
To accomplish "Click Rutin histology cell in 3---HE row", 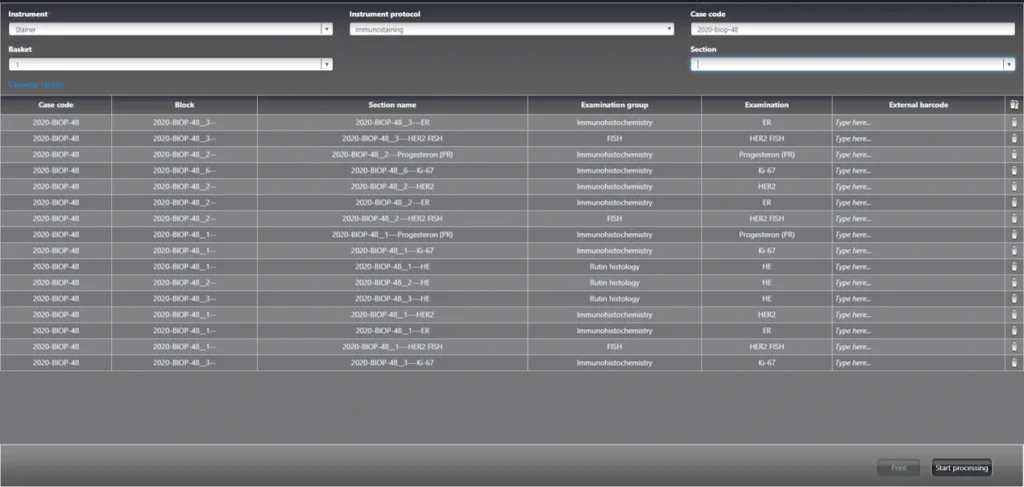I will pos(615,298).
